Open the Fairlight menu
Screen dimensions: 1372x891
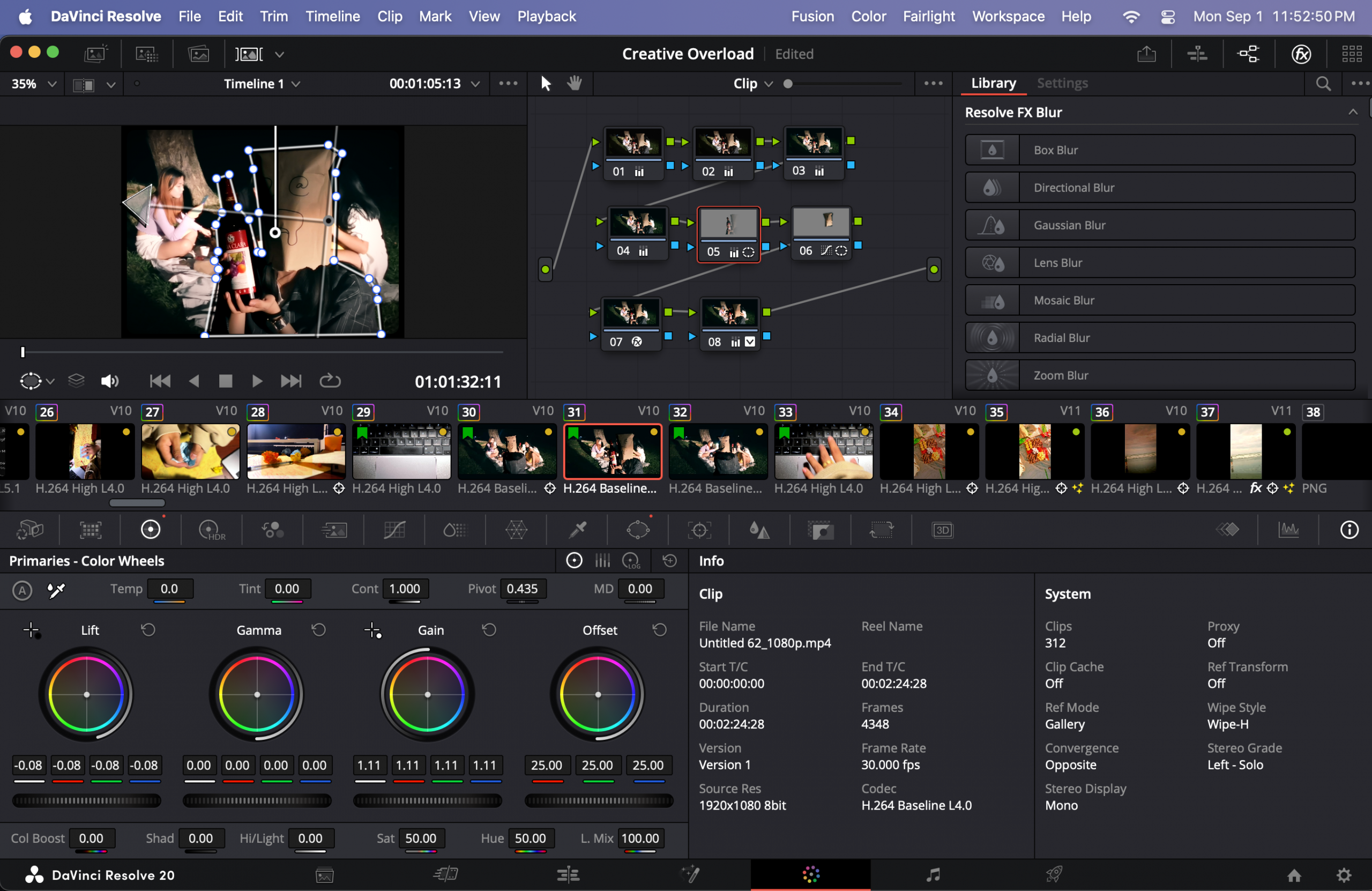point(928,16)
